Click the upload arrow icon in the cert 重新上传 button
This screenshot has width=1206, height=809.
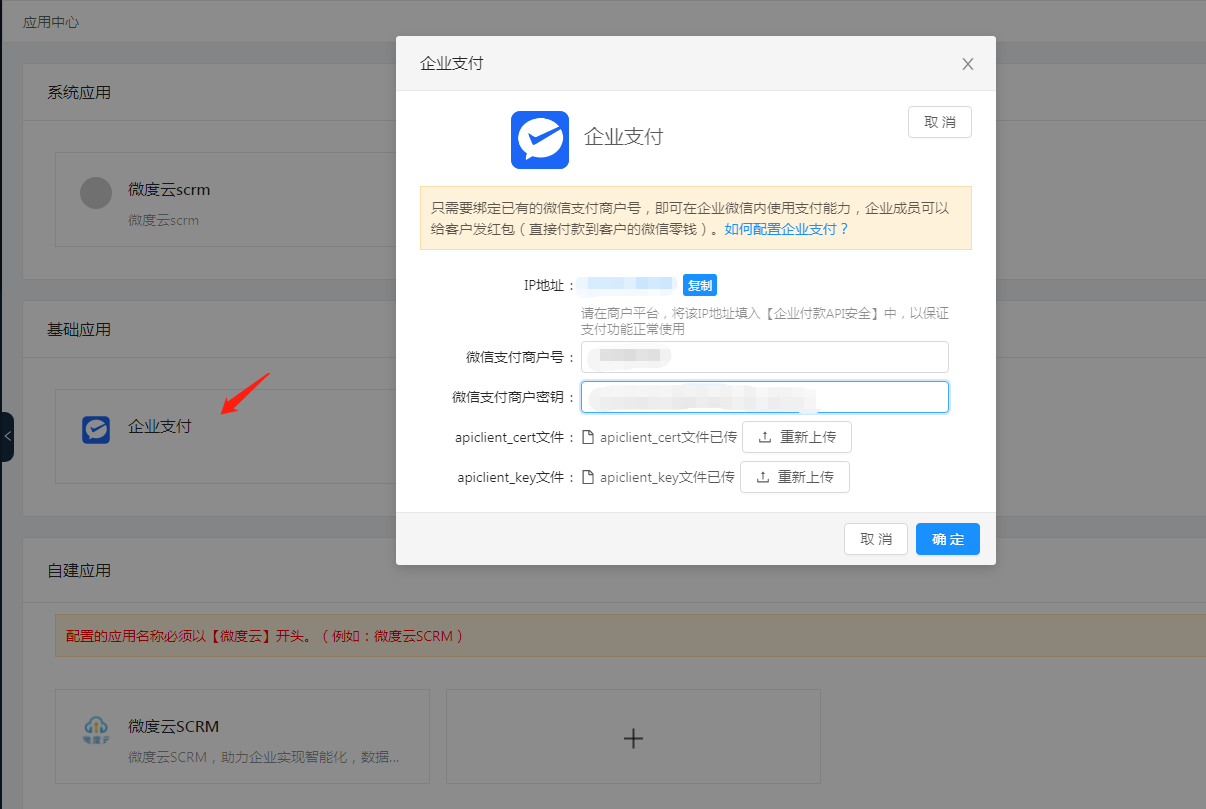pos(765,437)
